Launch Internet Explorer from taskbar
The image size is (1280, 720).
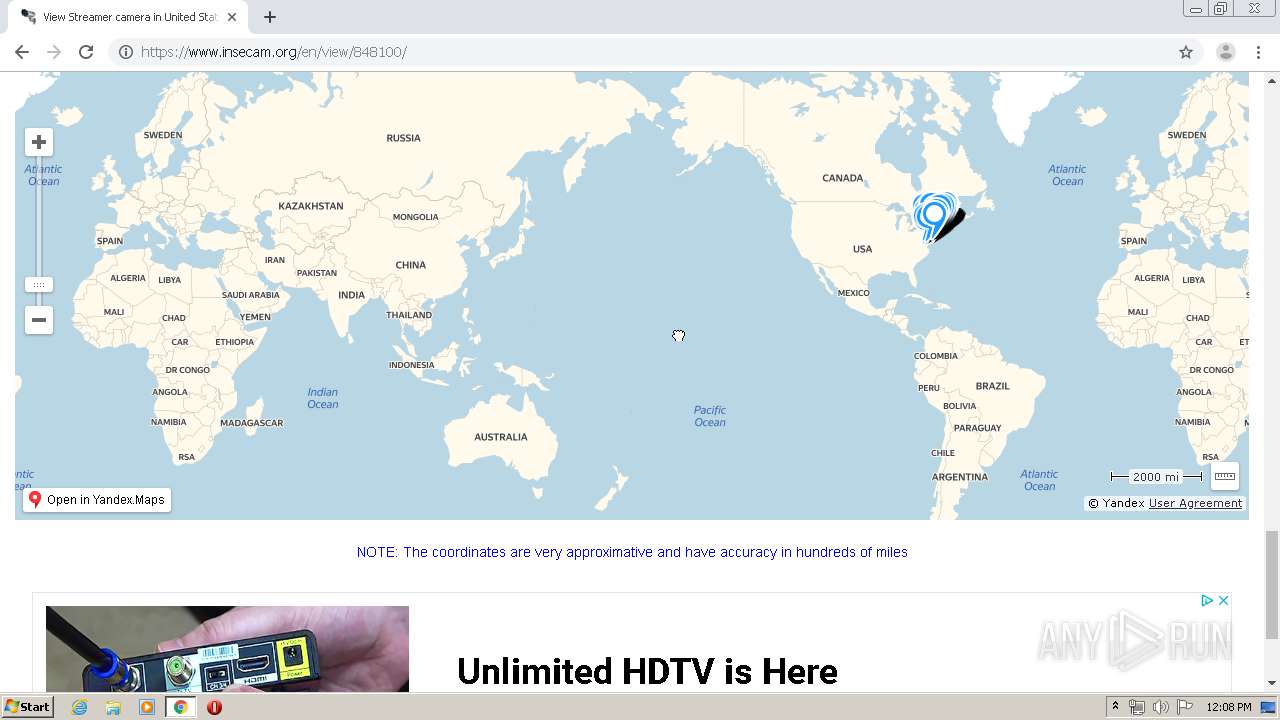(80, 707)
